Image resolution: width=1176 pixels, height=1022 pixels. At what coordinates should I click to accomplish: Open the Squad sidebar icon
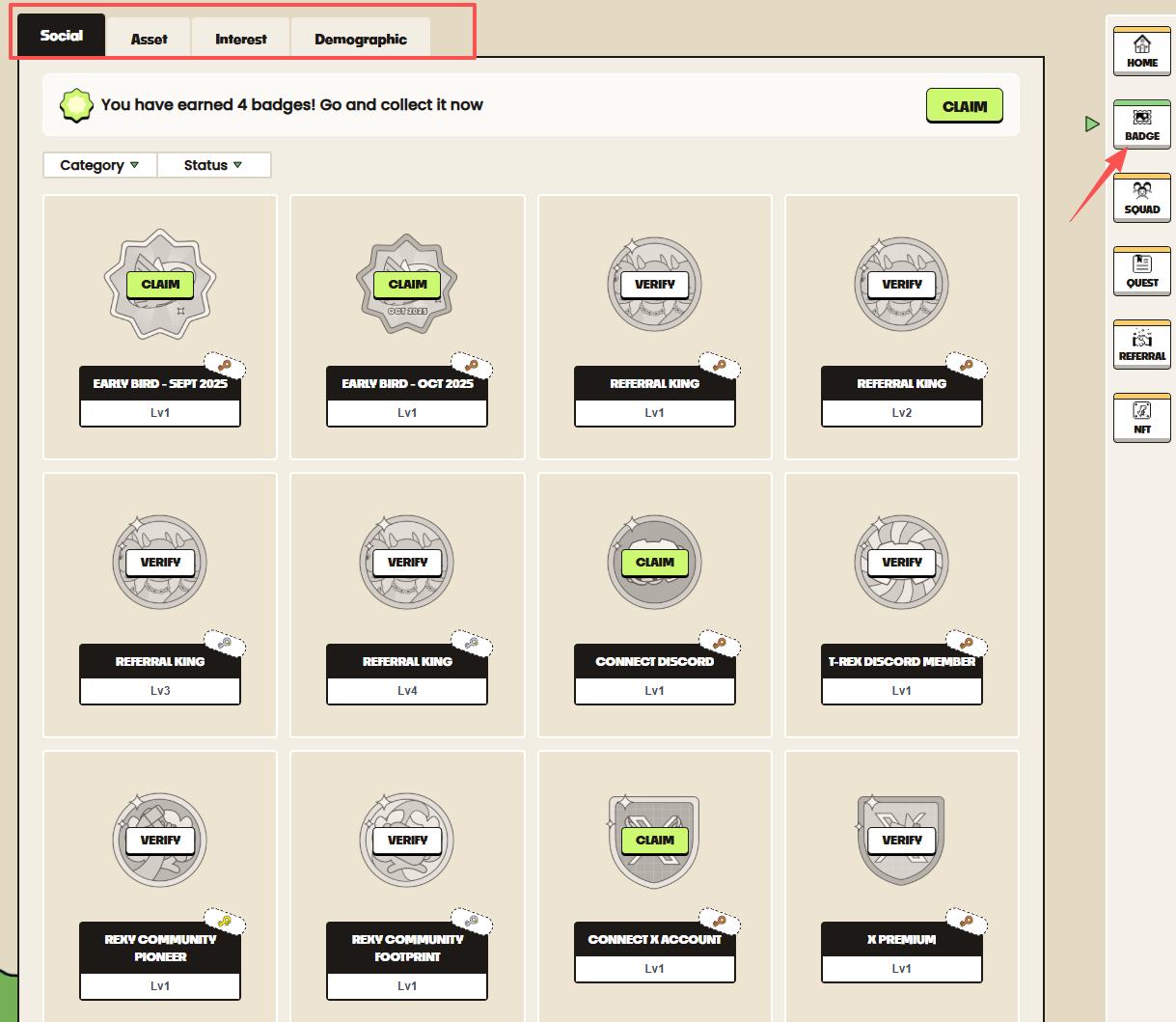[1141, 198]
